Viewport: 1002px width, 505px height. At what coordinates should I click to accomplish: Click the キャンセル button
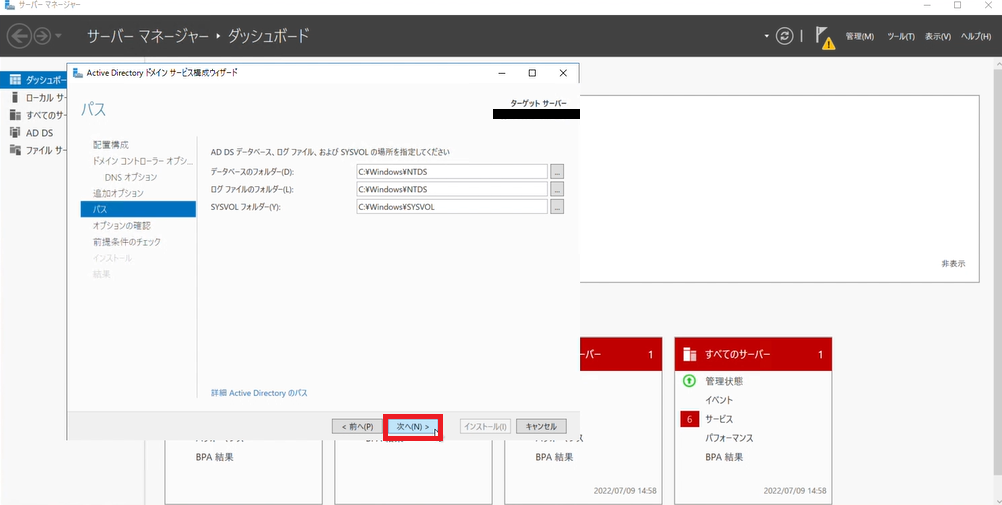(541, 426)
